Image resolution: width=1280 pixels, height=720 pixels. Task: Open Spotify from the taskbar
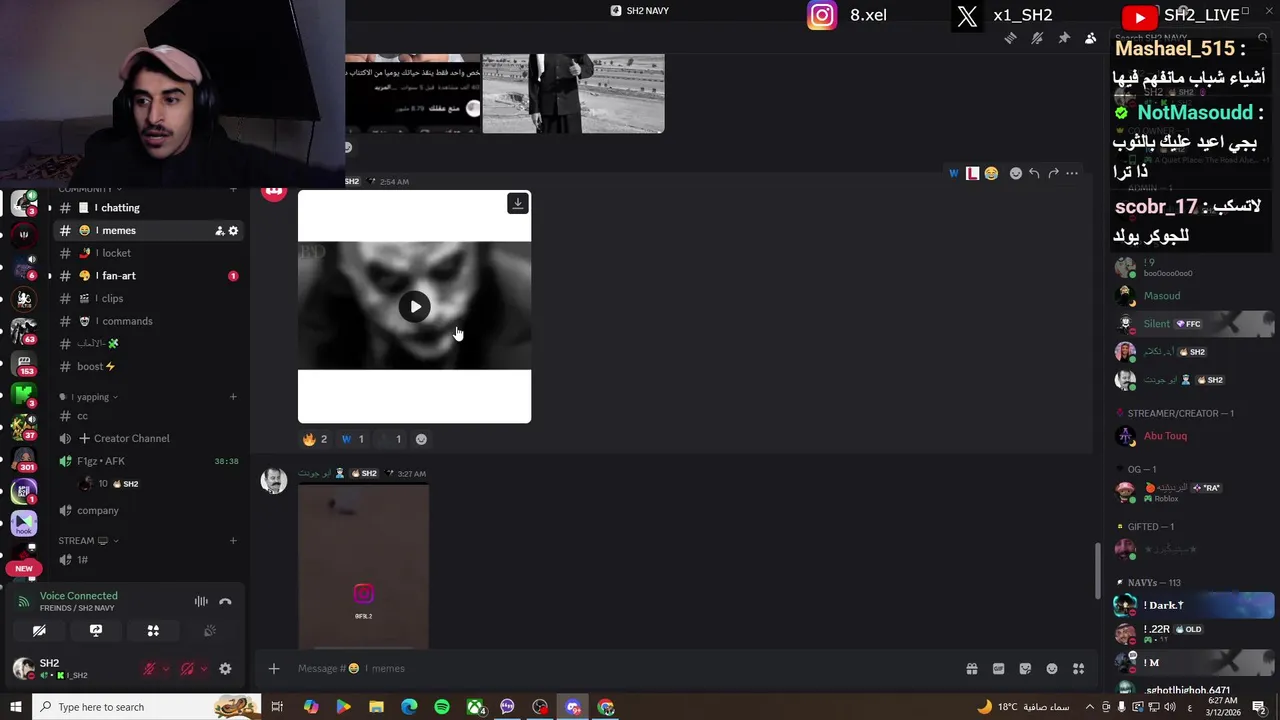[442, 707]
